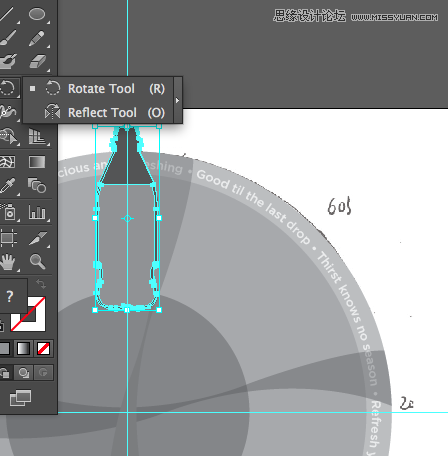The width and height of the screenshot is (448, 456).
Task: Select the Symbol Sprayer tool
Action: coord(8,211)
